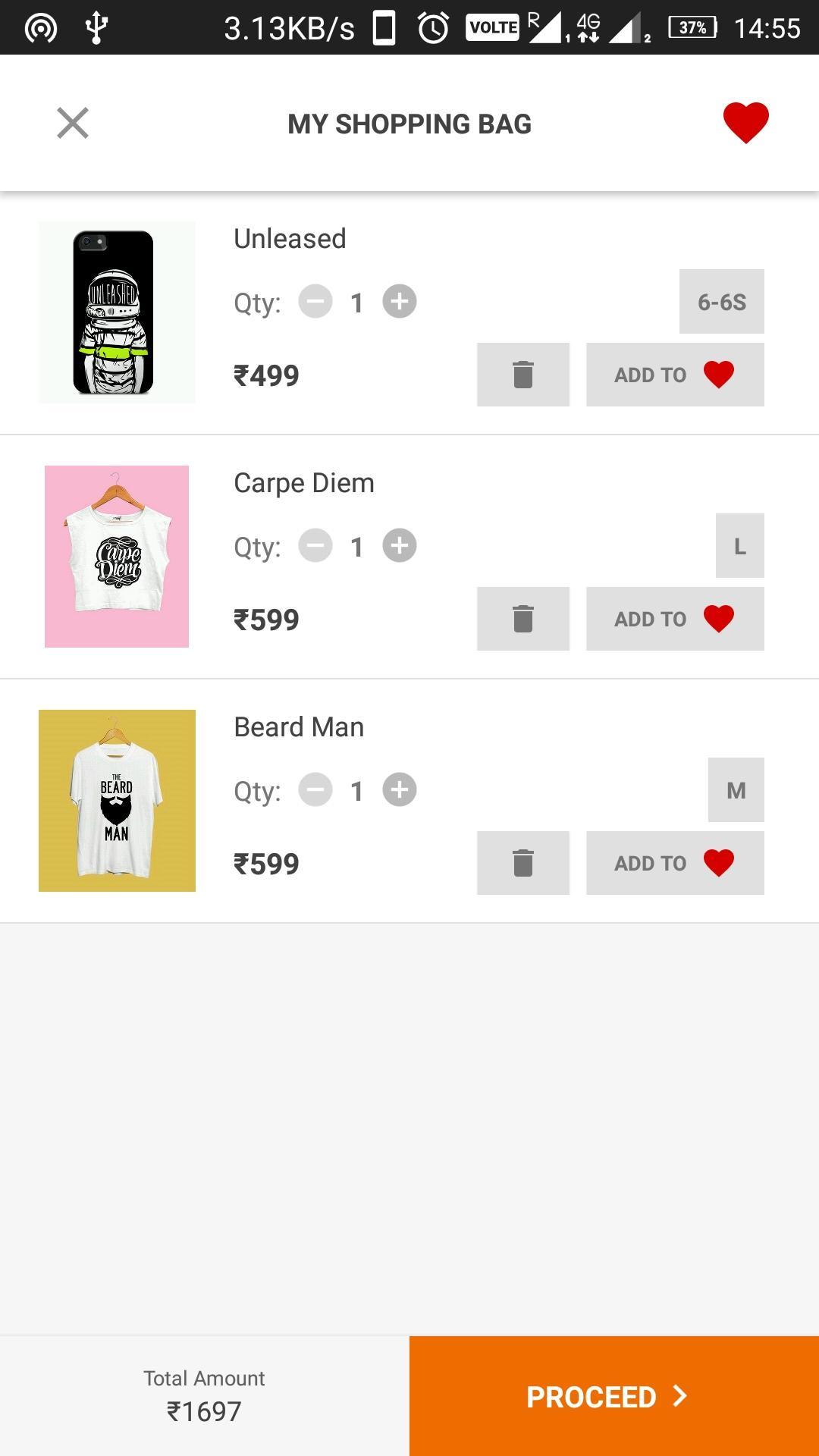
Task: Increase Beard Man quantity with plus
Action: tap(400, 790)
